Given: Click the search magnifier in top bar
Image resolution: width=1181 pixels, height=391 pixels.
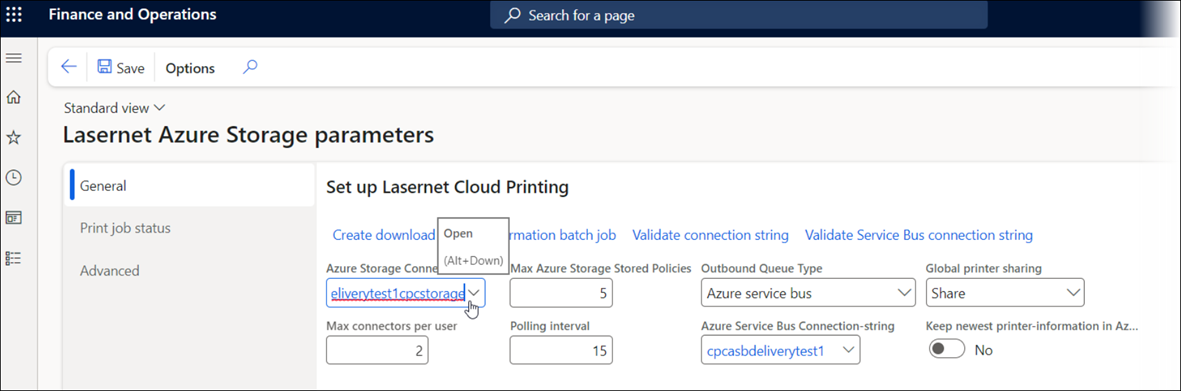Looking at the screenshot, I should (512, 15).
